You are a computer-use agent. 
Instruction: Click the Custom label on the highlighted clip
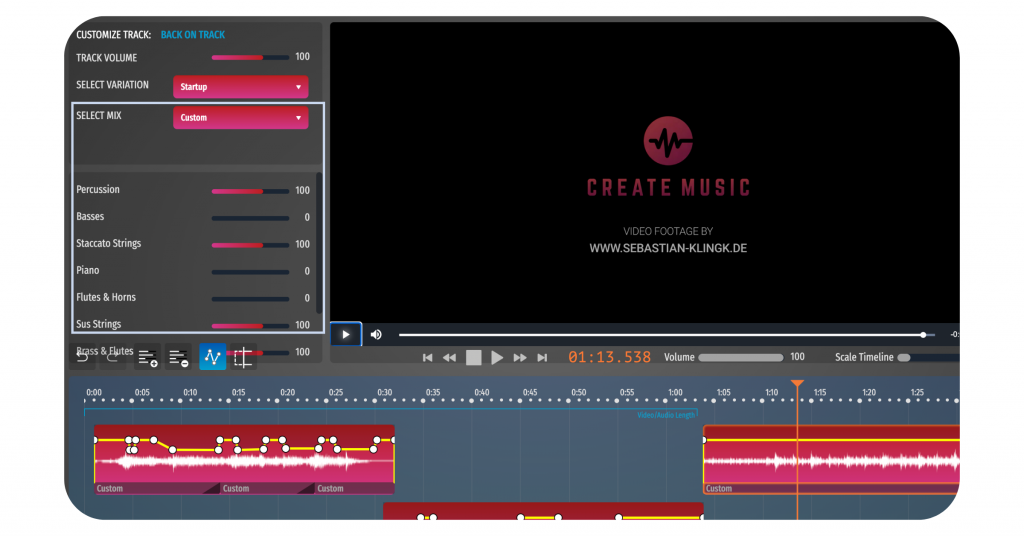click(719, 488)
